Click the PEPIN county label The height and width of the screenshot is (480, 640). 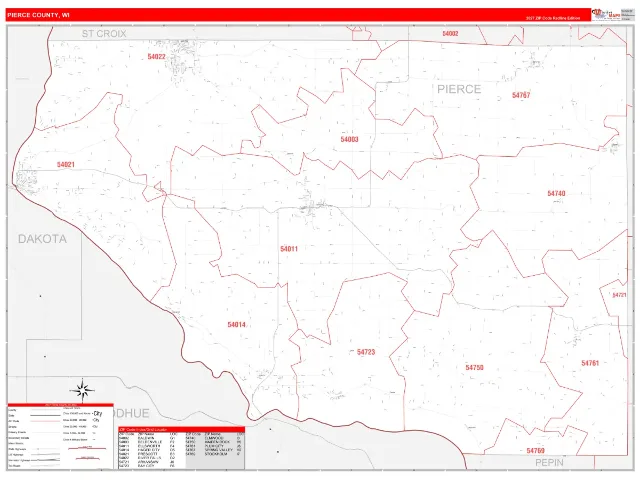[x=549, y=462]
